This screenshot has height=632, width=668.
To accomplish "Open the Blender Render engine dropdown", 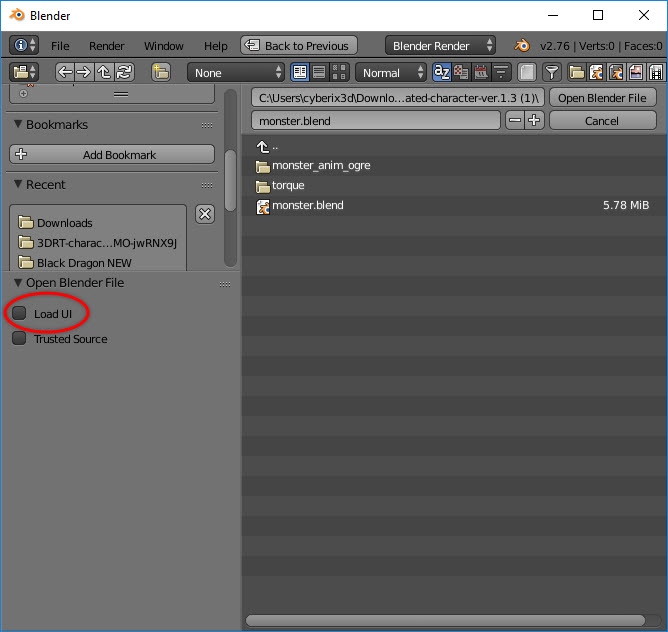I will tap(440, 45).
